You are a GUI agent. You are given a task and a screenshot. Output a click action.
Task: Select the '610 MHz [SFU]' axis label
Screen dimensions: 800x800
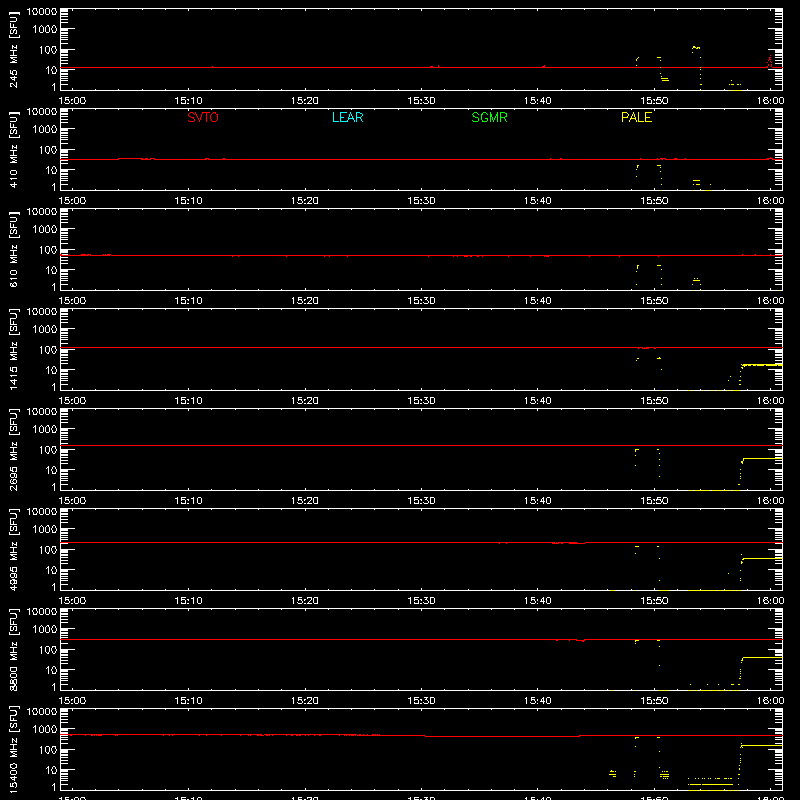coord(13,249)
